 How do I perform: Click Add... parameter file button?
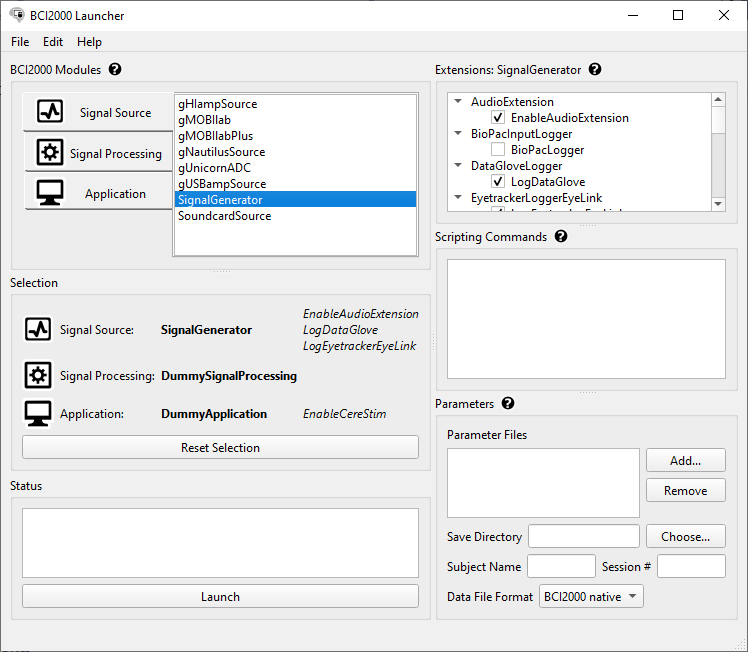pos(686,460)
